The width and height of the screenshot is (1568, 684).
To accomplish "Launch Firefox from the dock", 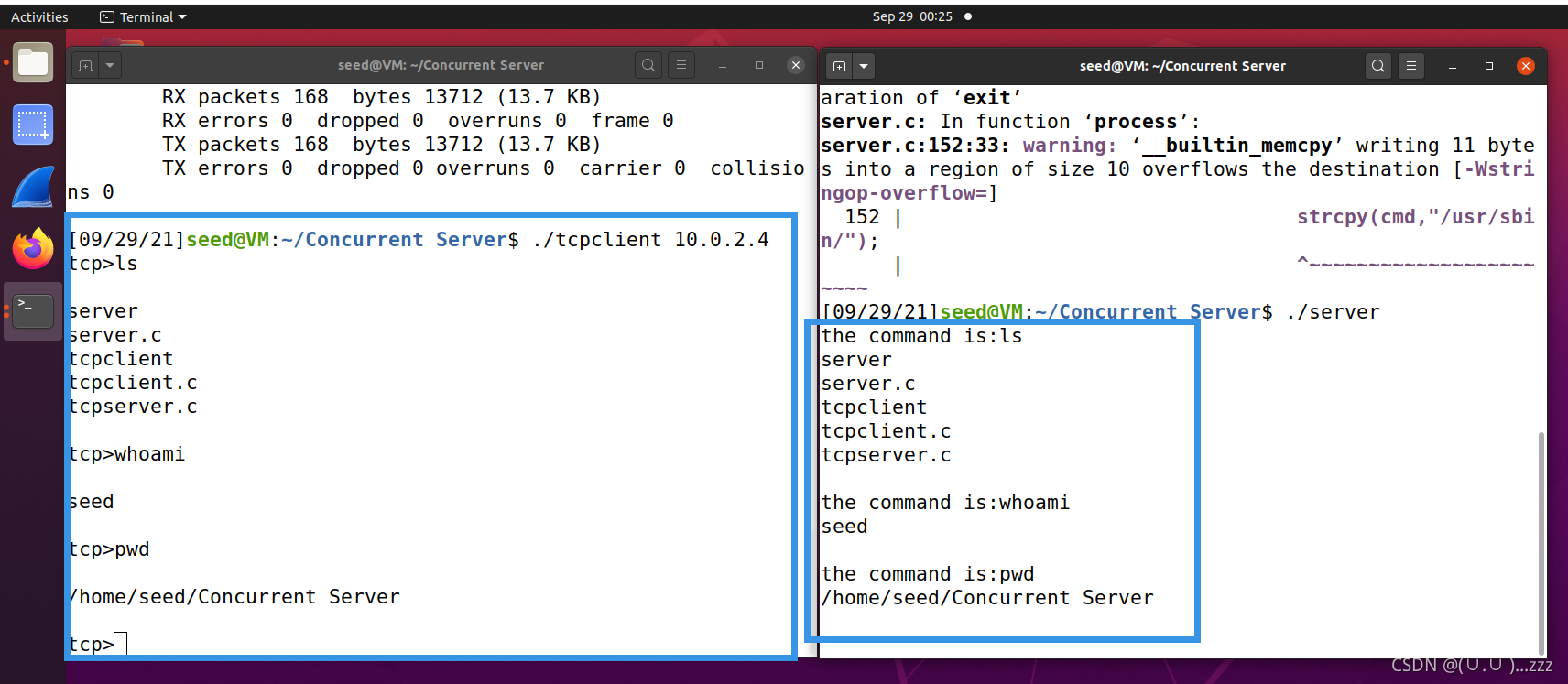I will tap(33, 248).
